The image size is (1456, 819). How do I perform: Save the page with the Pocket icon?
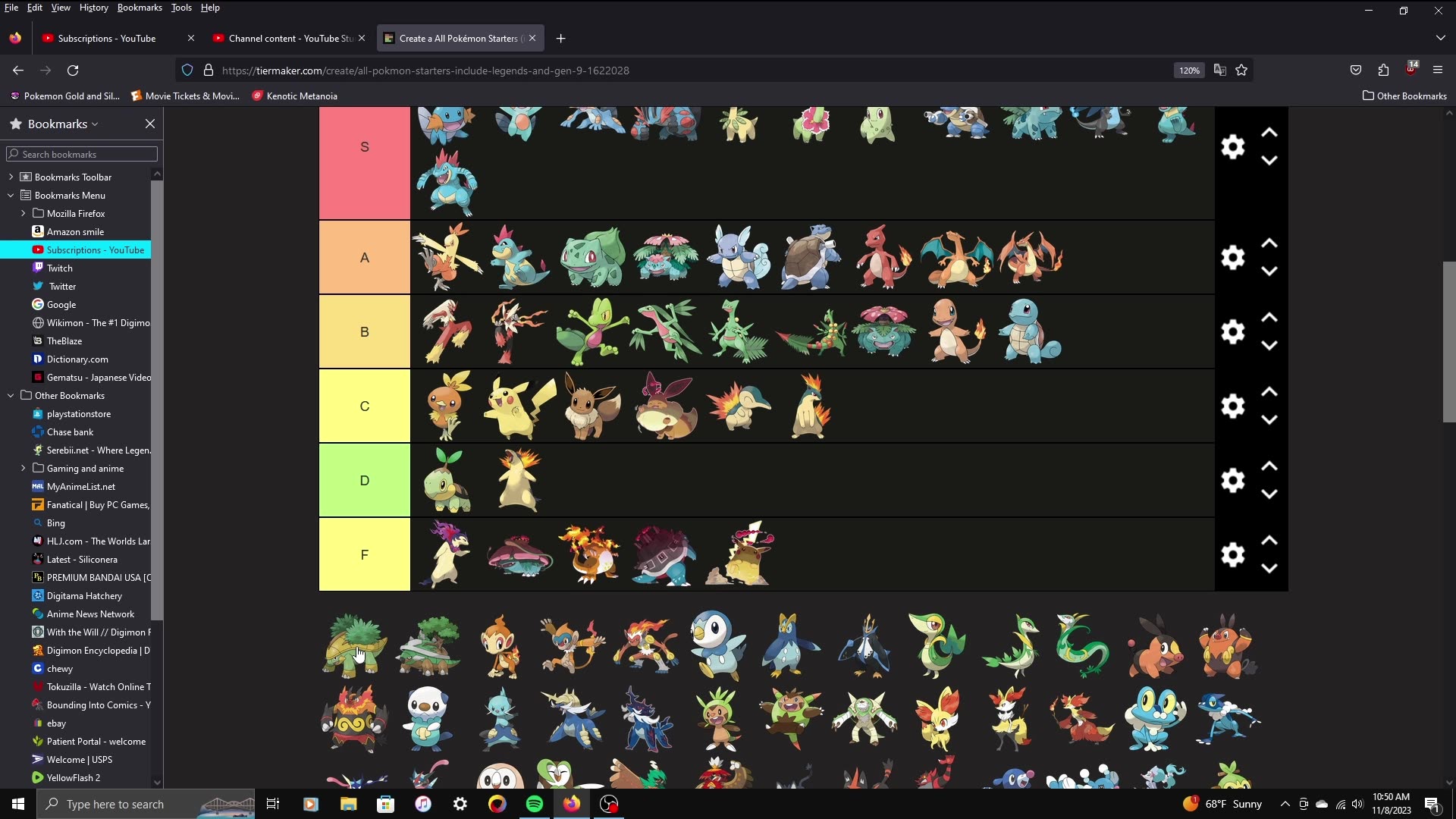[x=1356, y=70]
